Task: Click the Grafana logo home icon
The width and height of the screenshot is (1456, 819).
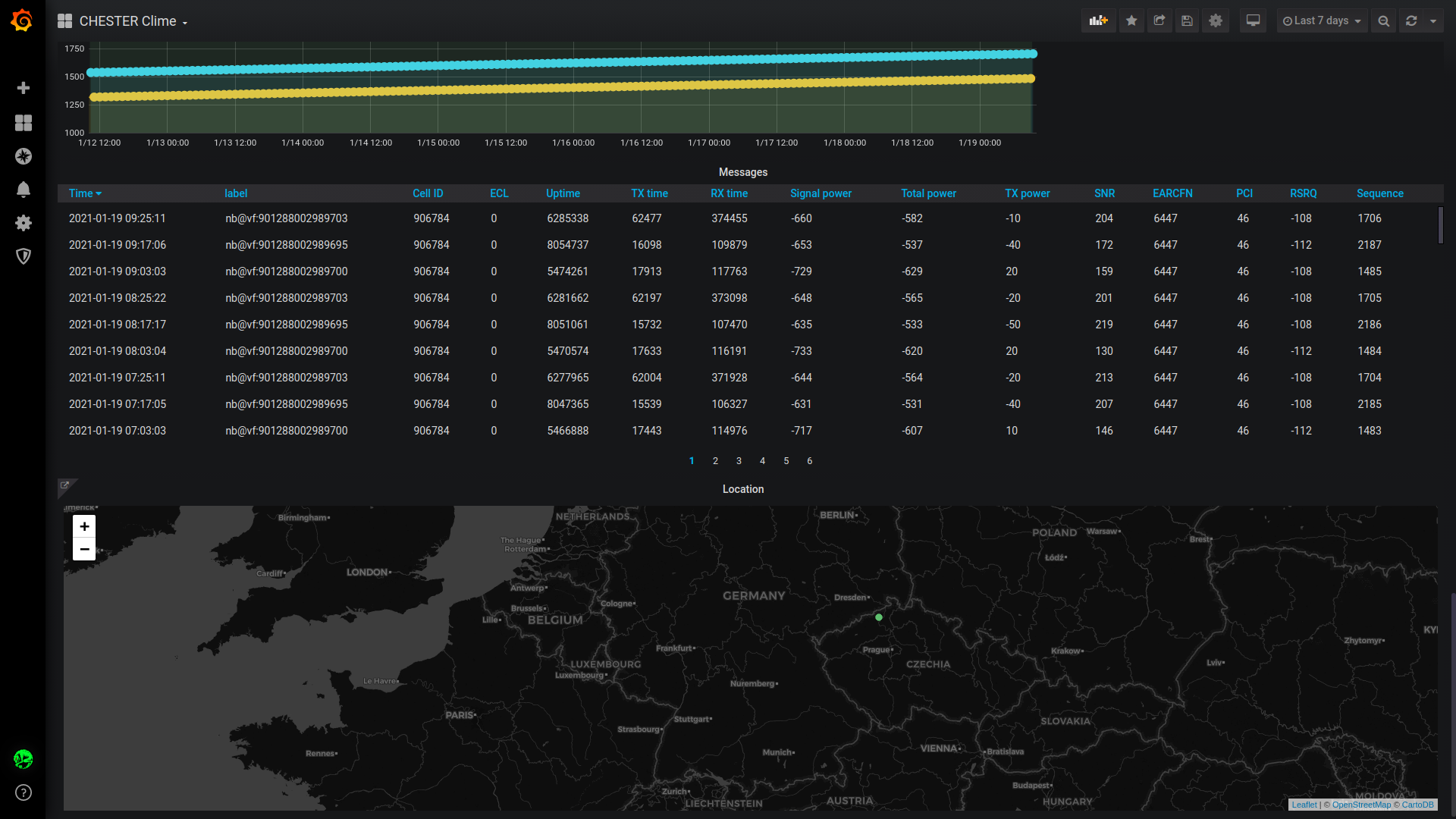Action: click(22, 20)
